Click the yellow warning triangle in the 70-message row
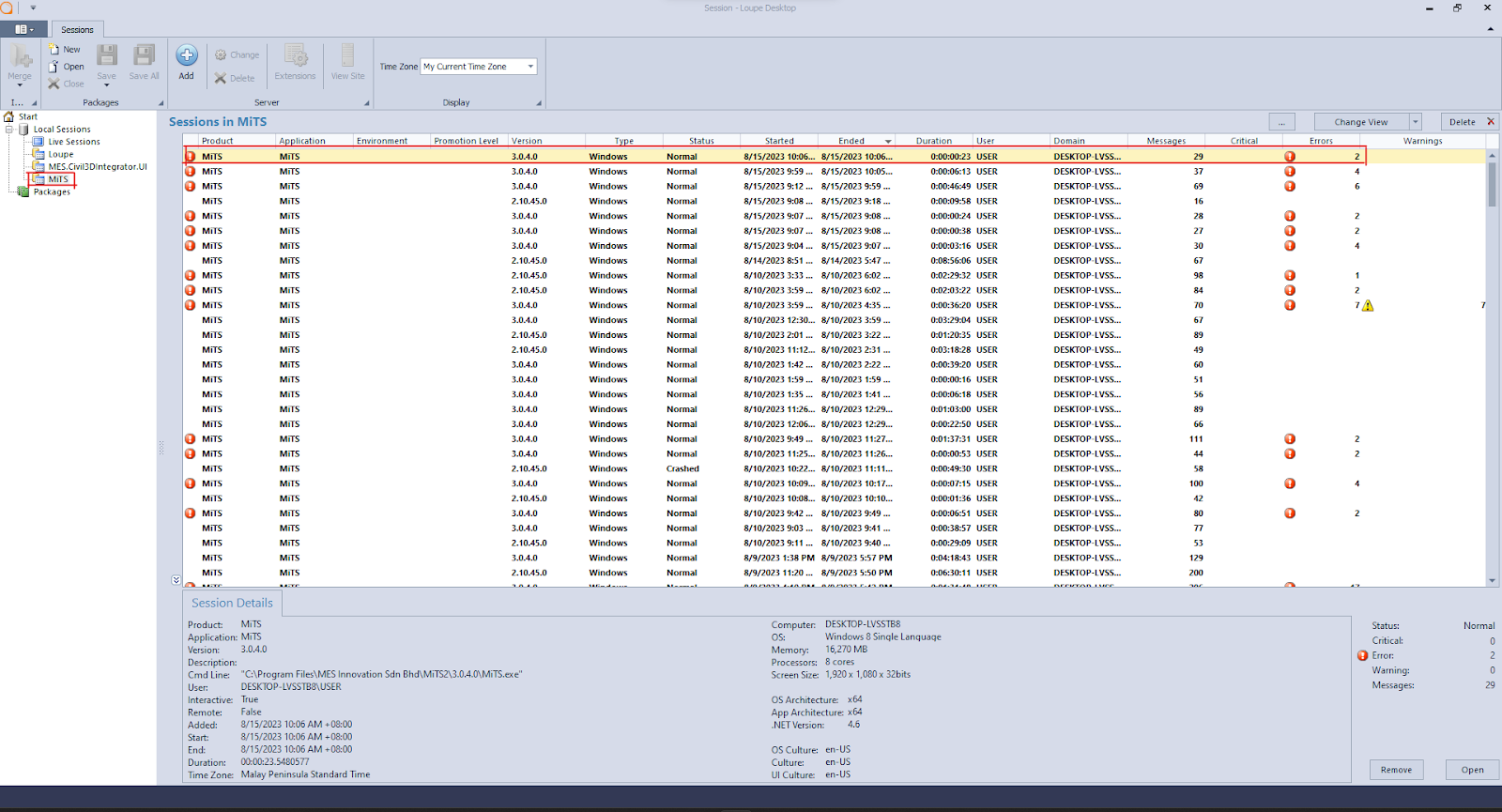Image resolution: width=1502 pixels, height=812 pixels. pyautogui.click(x=1368, y=305)
